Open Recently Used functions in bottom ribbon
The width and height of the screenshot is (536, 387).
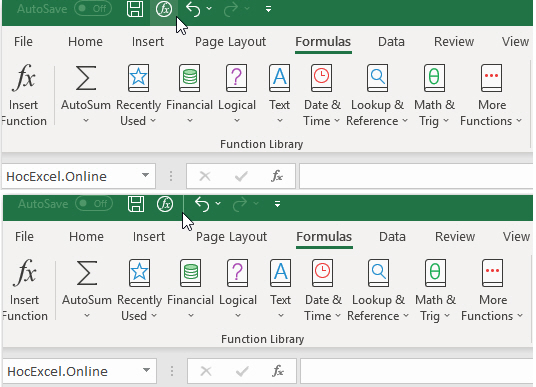[x=139, y=290]
